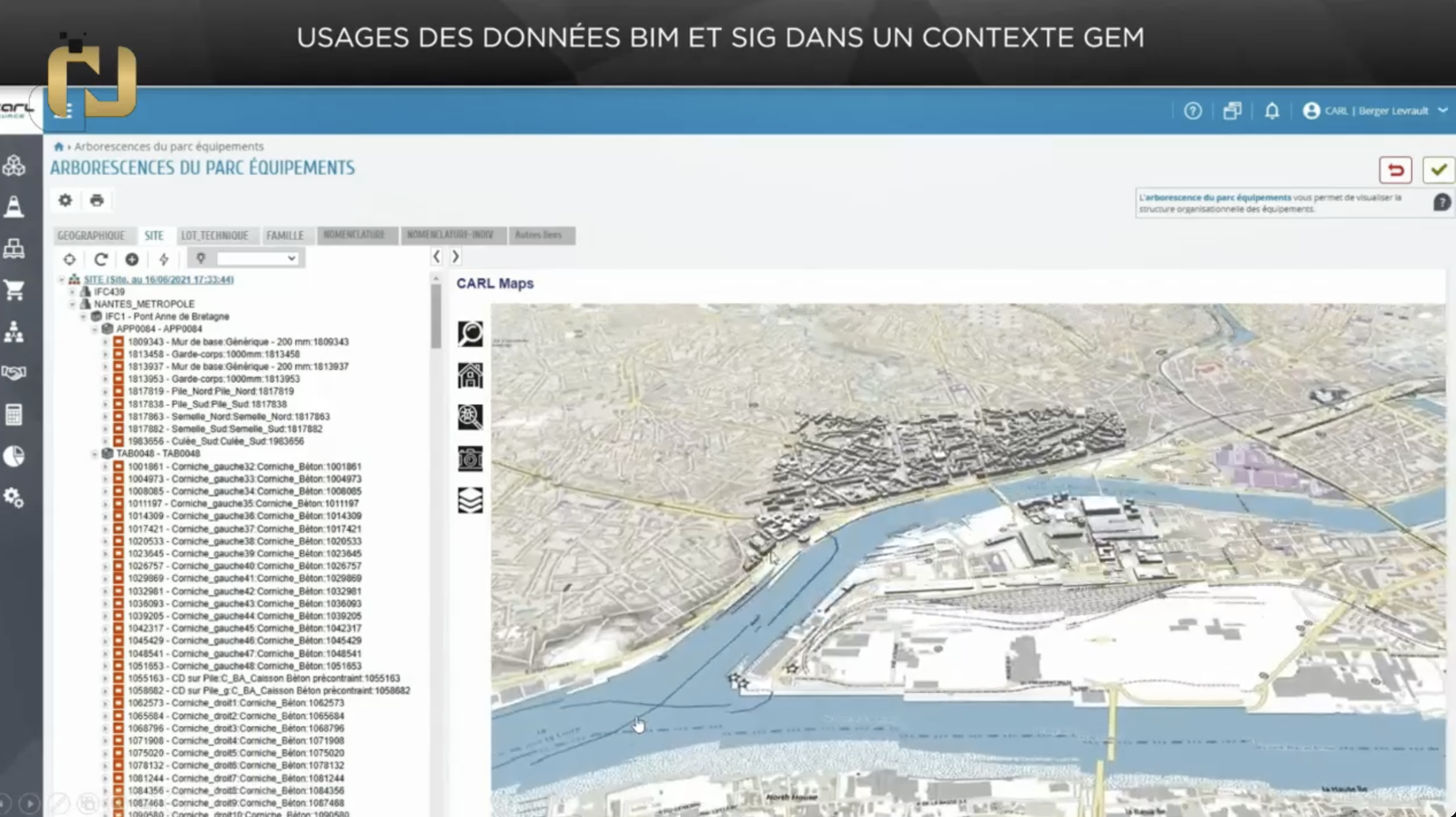Switch to the FAMILLE tab
This screenshot has width=1456, height=817.
click(284, 236)
